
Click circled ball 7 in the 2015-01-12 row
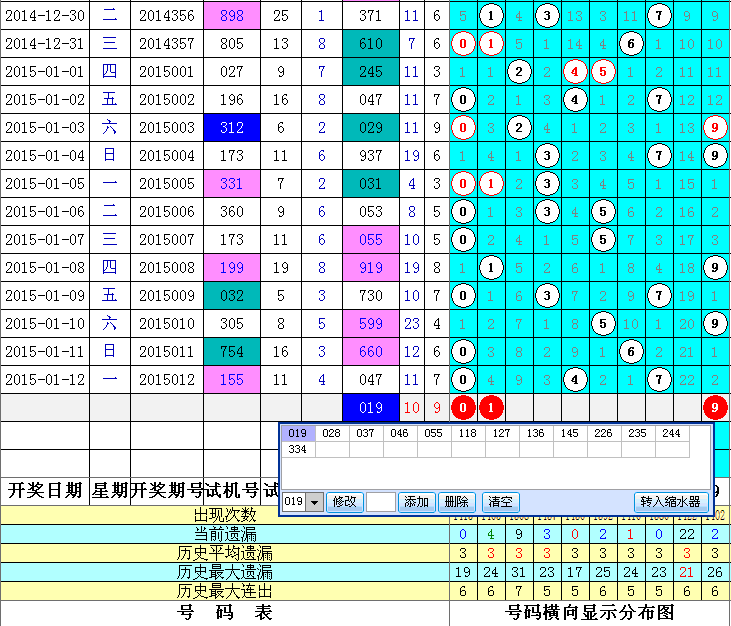click(658, 380)
